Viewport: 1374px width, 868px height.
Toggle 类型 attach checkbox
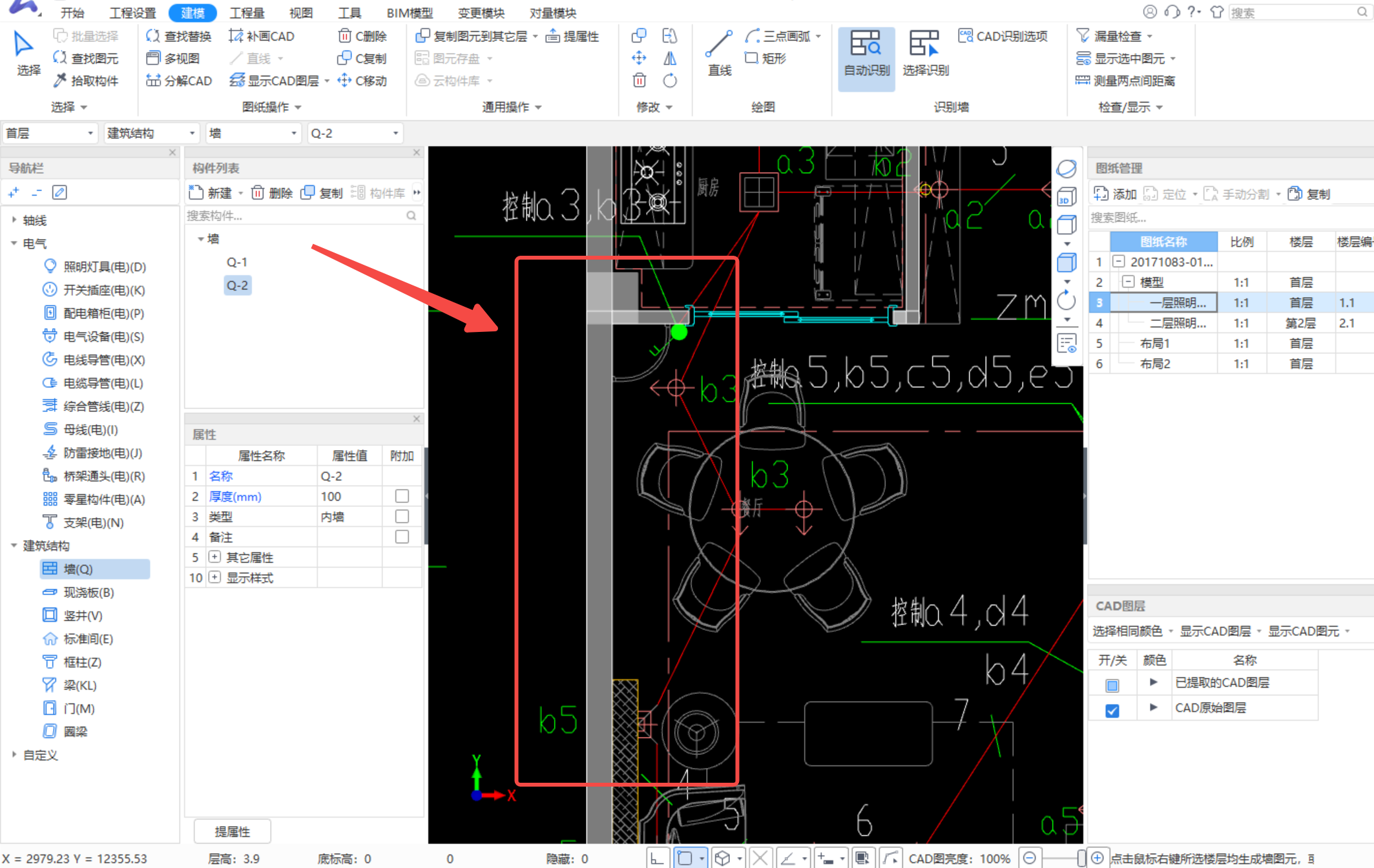point(402,517)
